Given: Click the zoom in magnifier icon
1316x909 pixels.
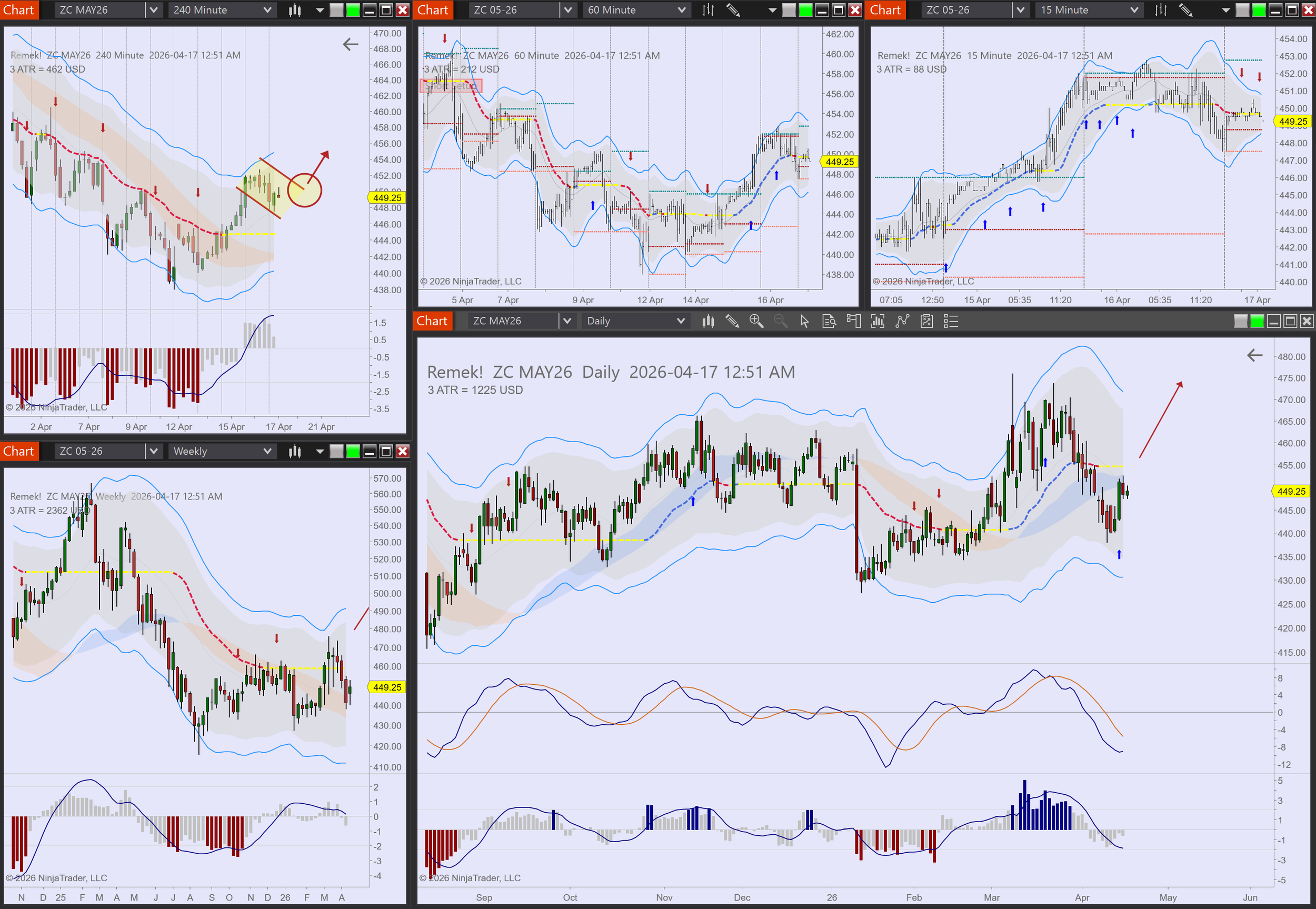Looking at the screenshot, I should pos(756,321).
